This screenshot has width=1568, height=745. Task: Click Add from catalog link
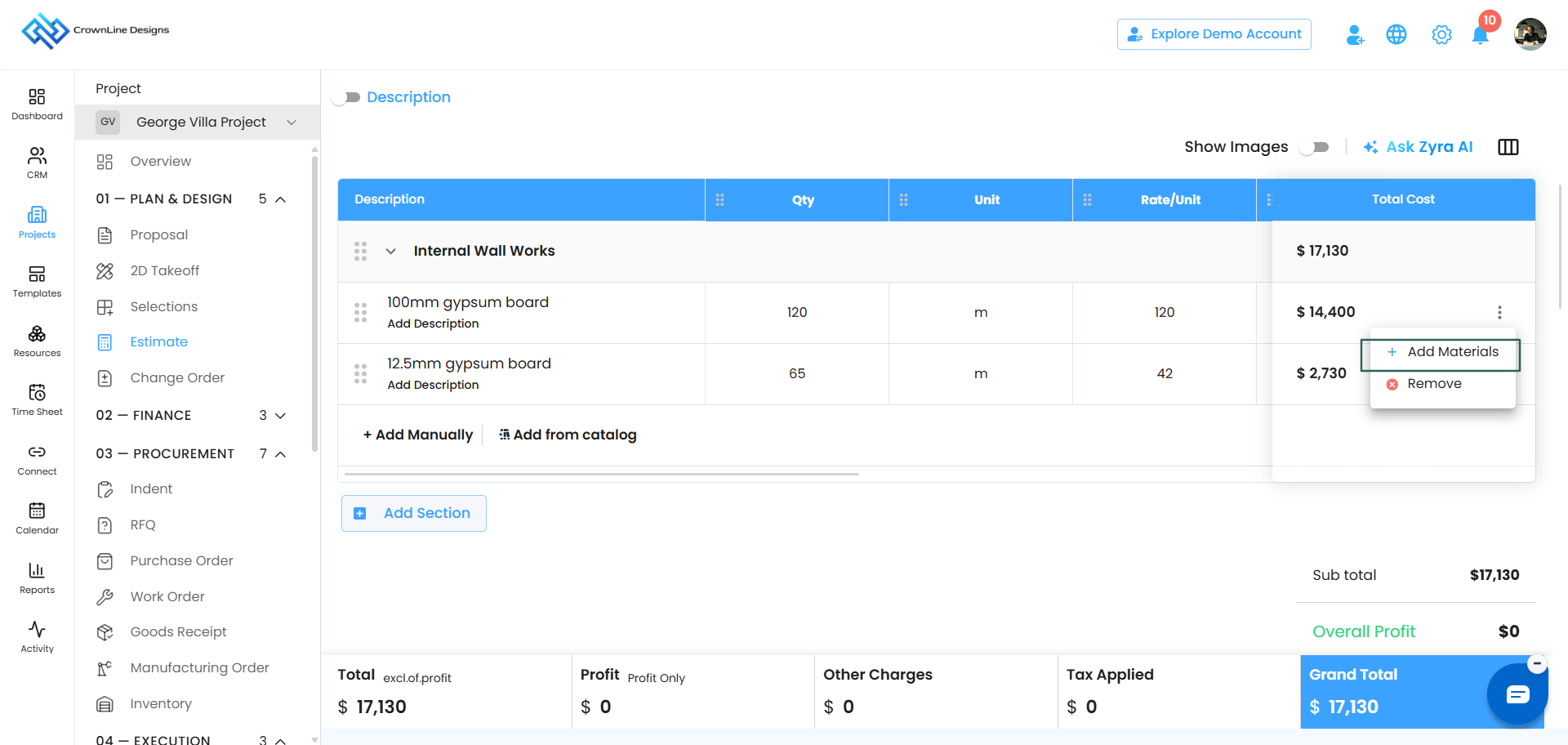(568, 435)
